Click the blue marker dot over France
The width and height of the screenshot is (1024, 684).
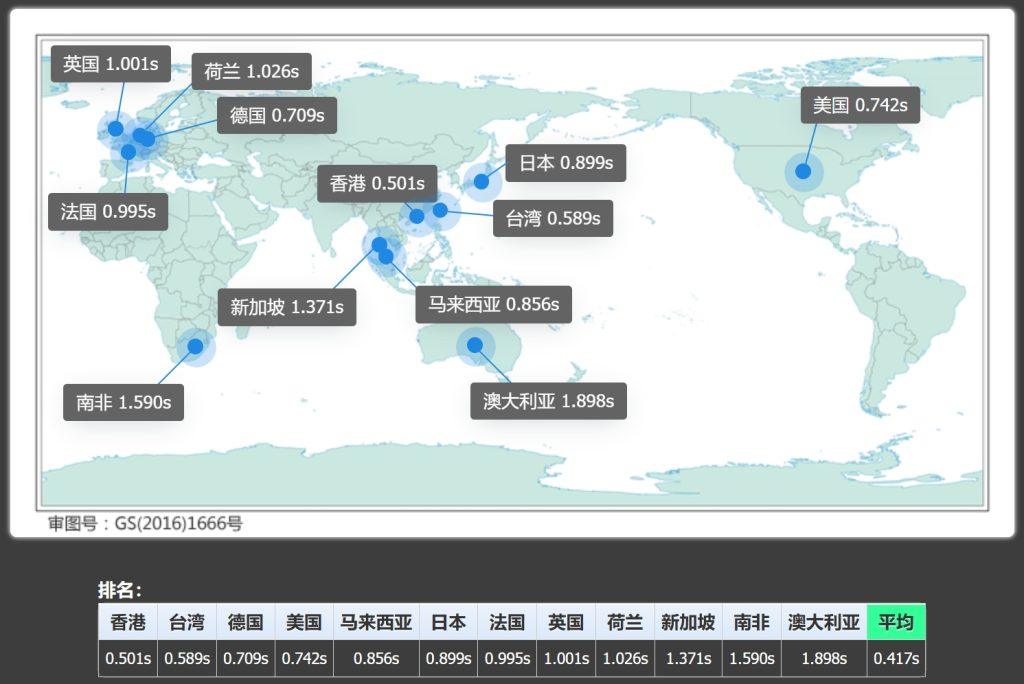(128, 152)
